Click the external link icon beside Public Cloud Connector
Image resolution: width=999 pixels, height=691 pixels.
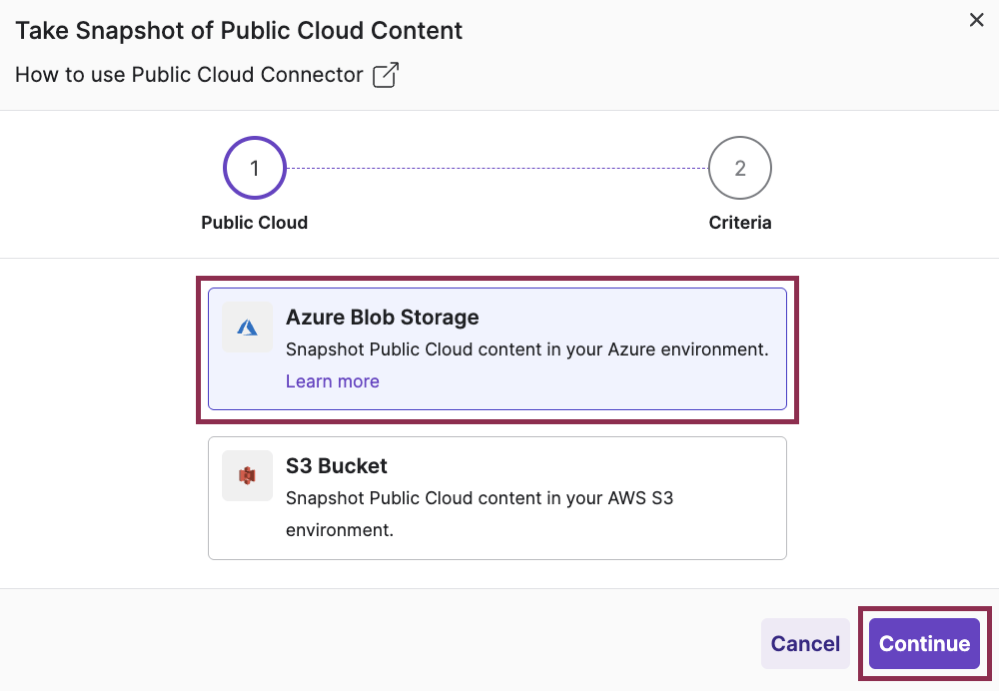pyautogui.click(x=385, y=75)
